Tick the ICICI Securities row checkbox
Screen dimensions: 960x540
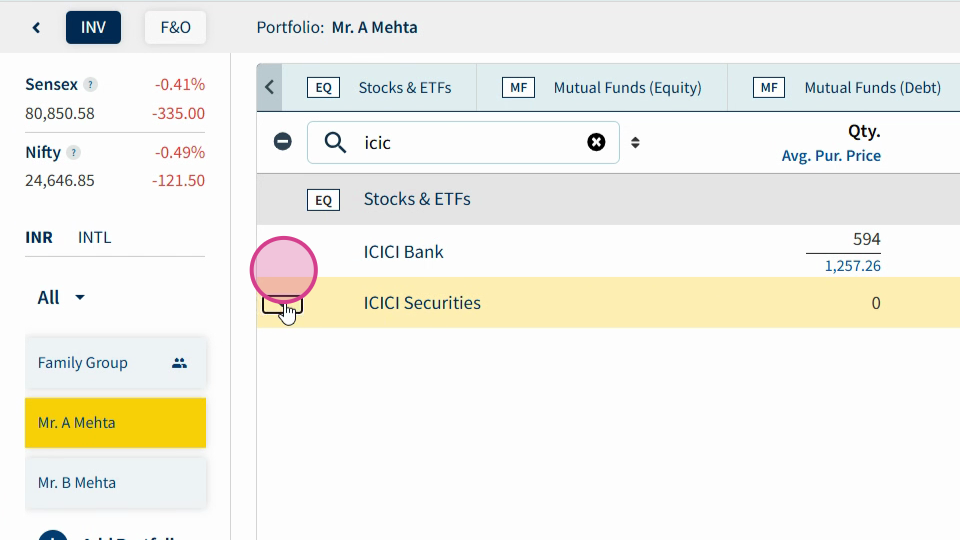[282, 303]
